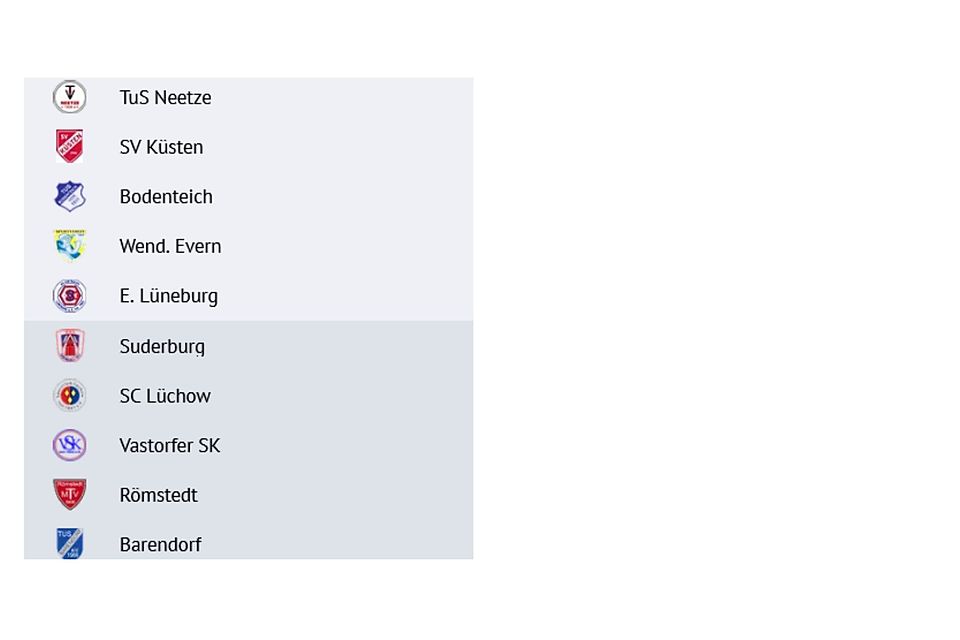Open the TuS Neetze team link
Image resolution: width=960 pixels, height=640 pixels.
165,98
